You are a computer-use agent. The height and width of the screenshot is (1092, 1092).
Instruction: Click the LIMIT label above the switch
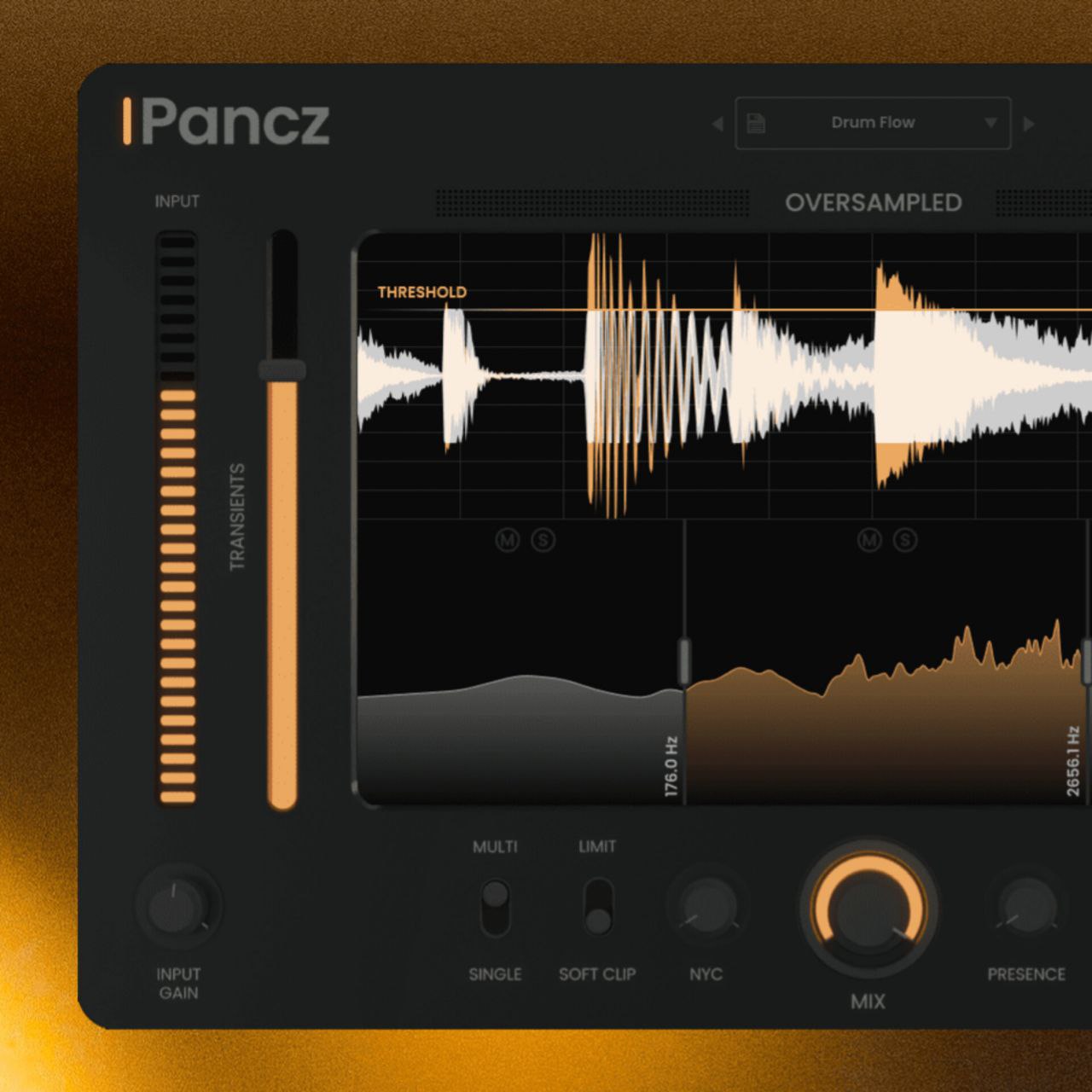click(x=597, y=846)
